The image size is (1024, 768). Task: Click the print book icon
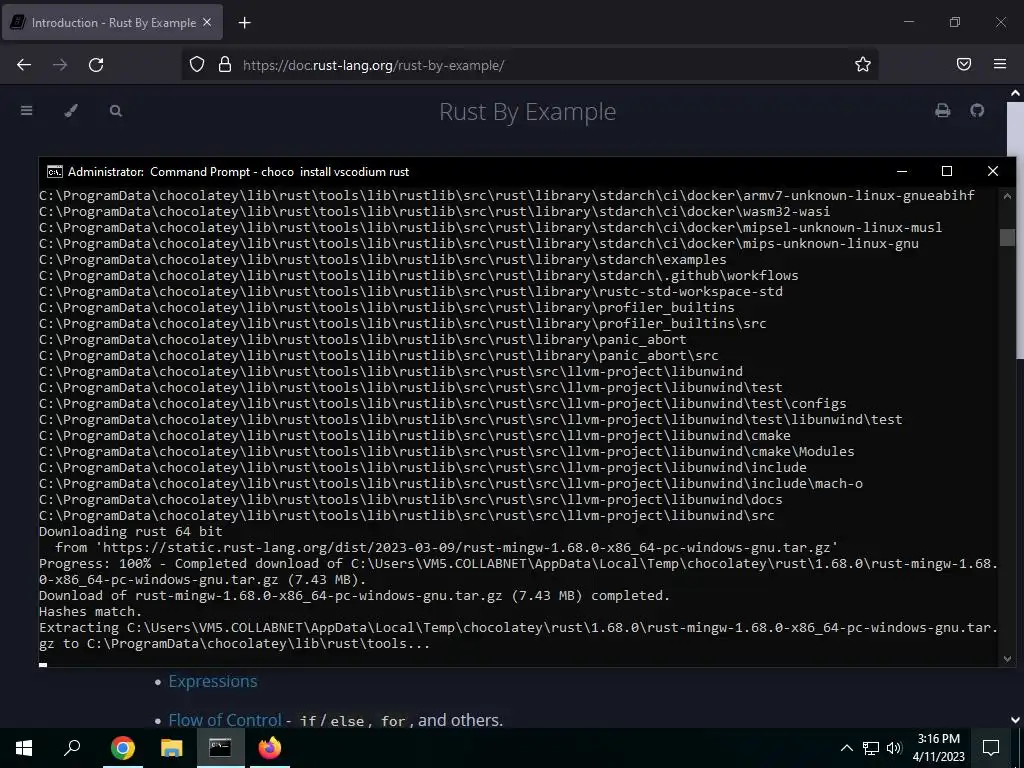(942, 110)
